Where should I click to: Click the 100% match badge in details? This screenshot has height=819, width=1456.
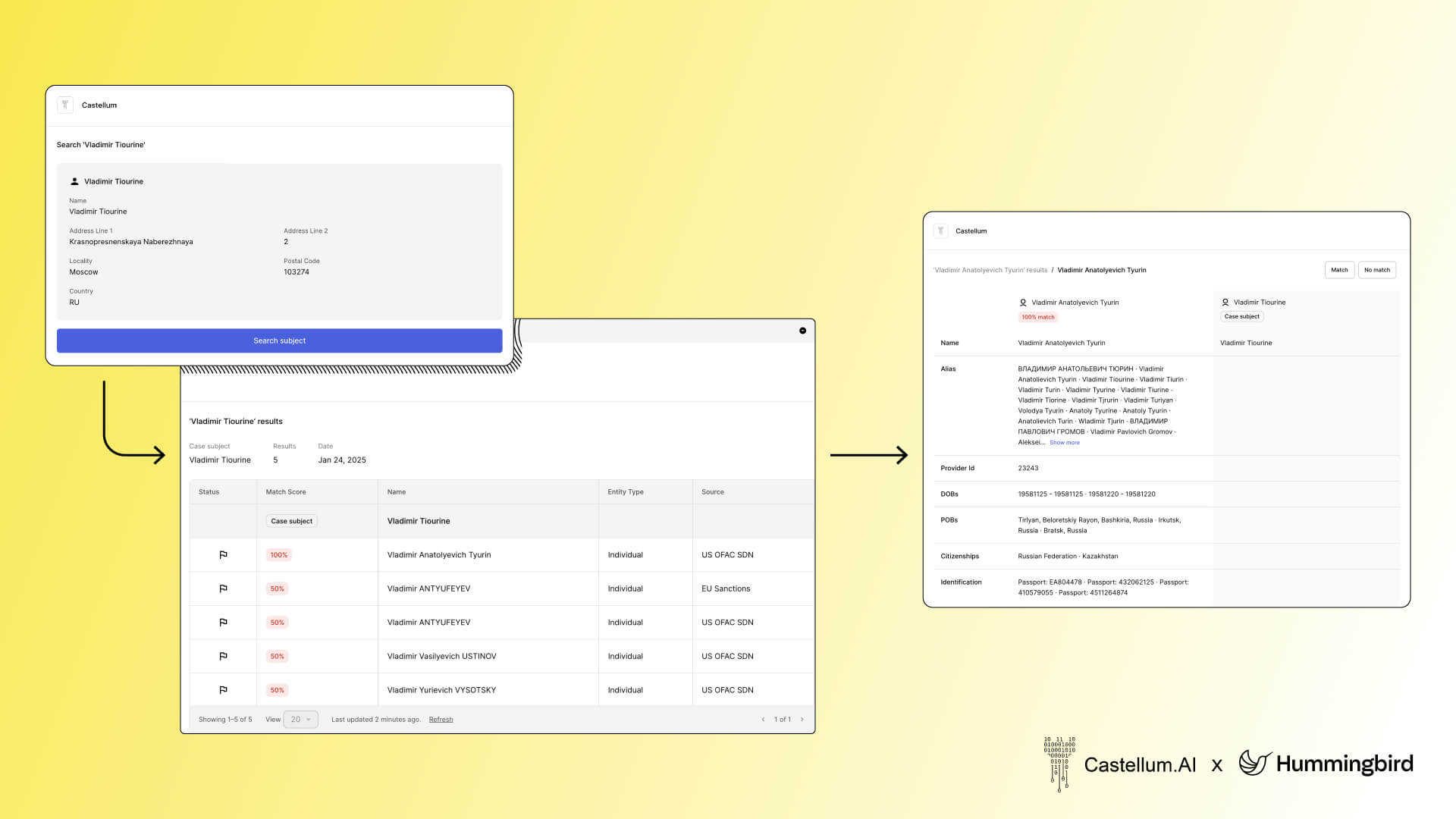tap(1038, 317)
